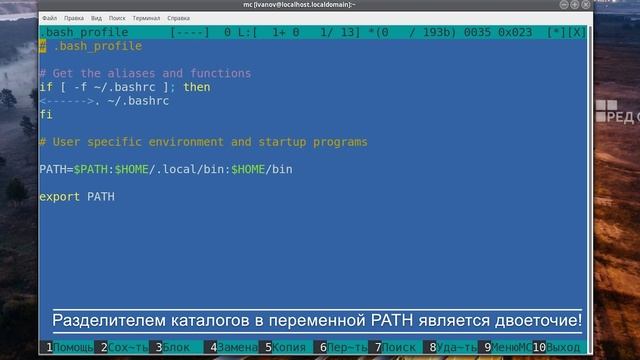Click the 6 Пер~ть move button

(x=340, y=347)
